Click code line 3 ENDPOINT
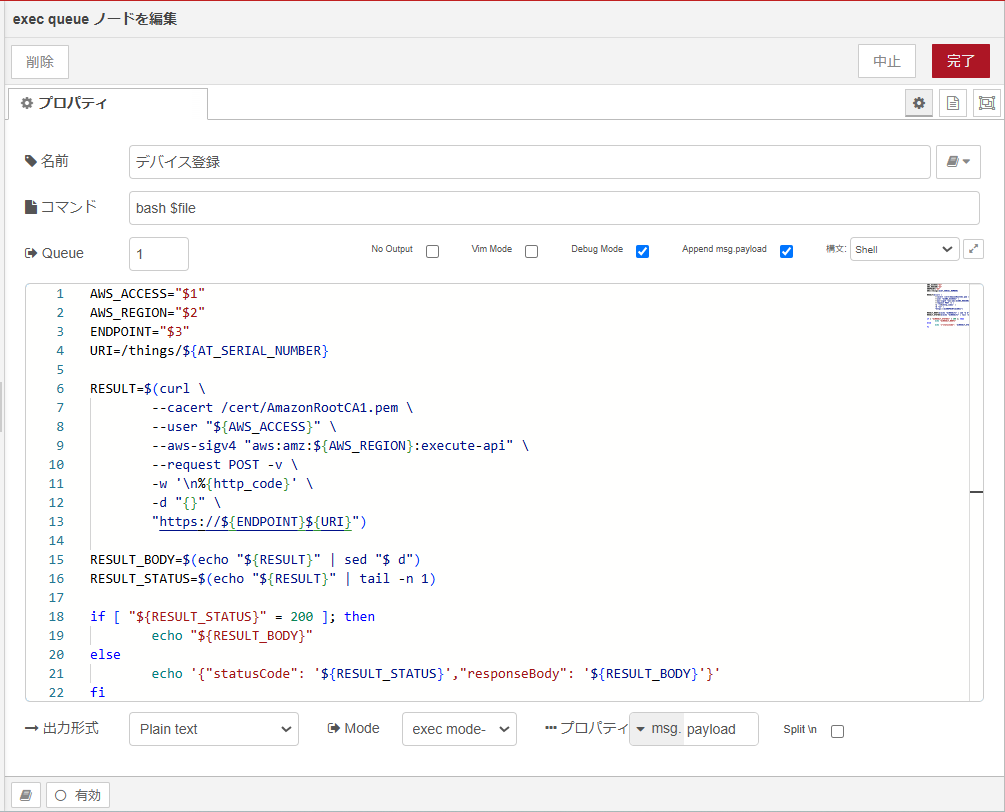 (140, 331)
